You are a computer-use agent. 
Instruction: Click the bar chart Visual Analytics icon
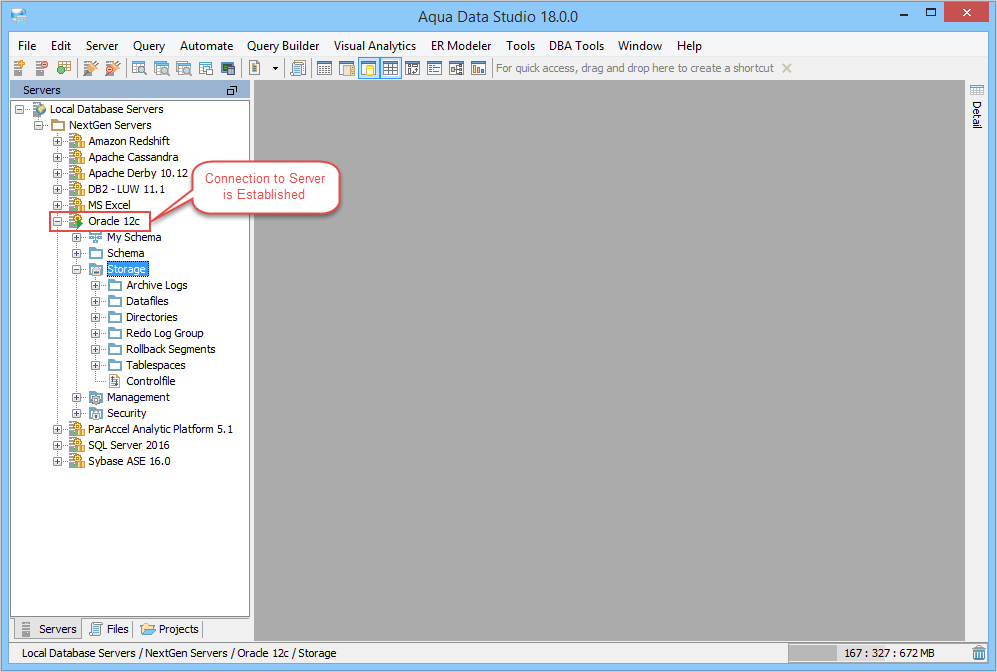pyautogui.click(x=478, y=68)
